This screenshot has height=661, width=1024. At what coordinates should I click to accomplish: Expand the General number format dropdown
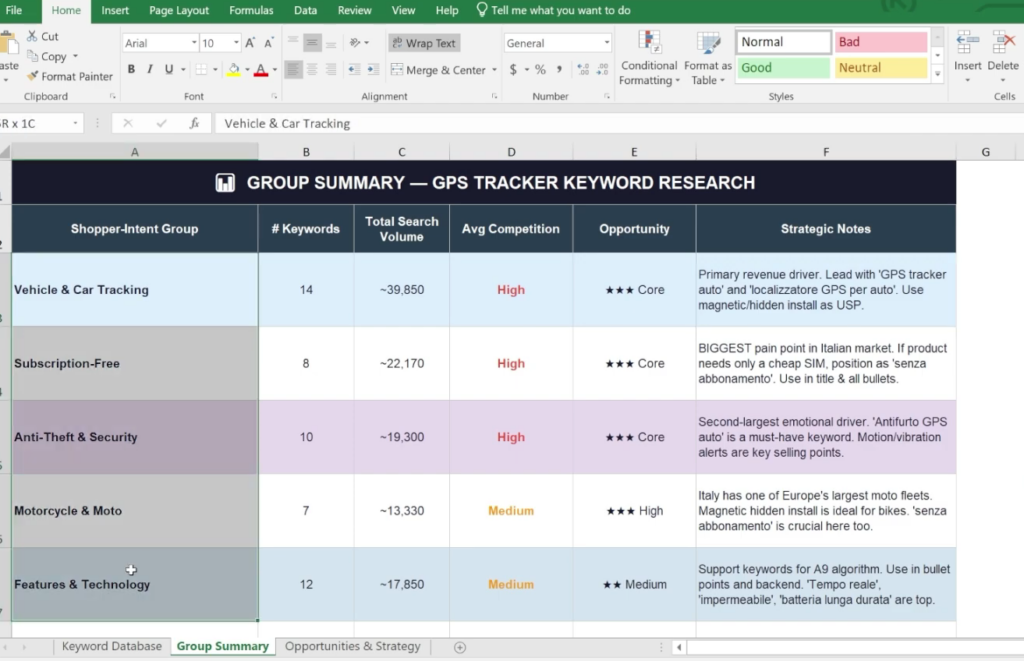(x=607, y=43)
